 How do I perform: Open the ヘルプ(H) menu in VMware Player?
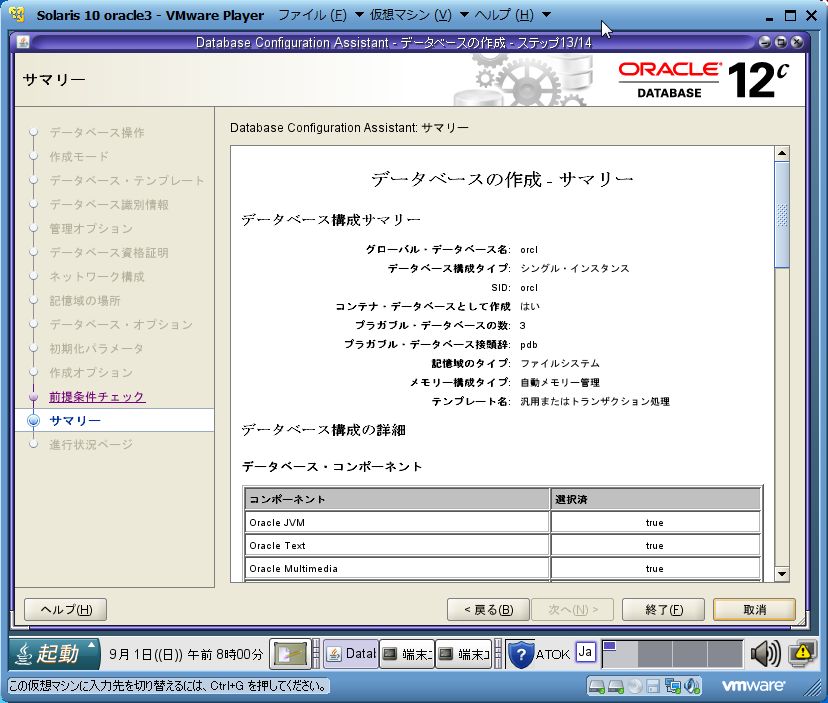click(x=504, y=15)
